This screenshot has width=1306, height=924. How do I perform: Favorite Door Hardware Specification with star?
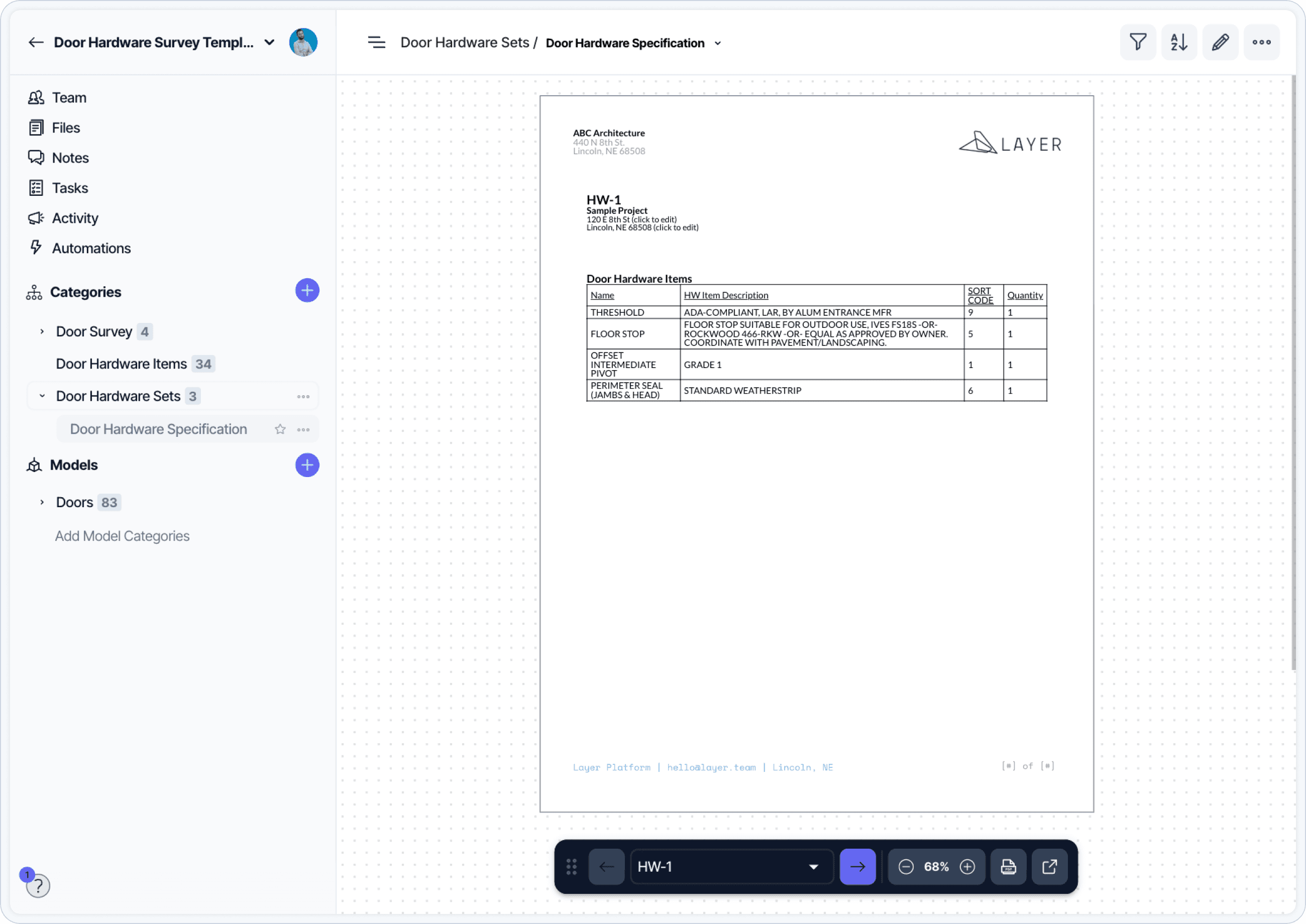[280, 429]
